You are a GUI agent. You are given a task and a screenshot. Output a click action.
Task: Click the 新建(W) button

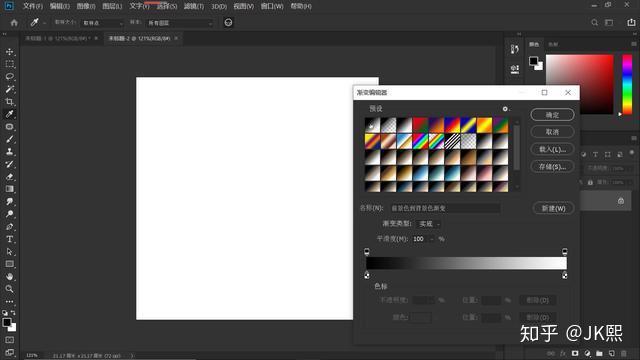pyautogui.click(x=553, y=208)
